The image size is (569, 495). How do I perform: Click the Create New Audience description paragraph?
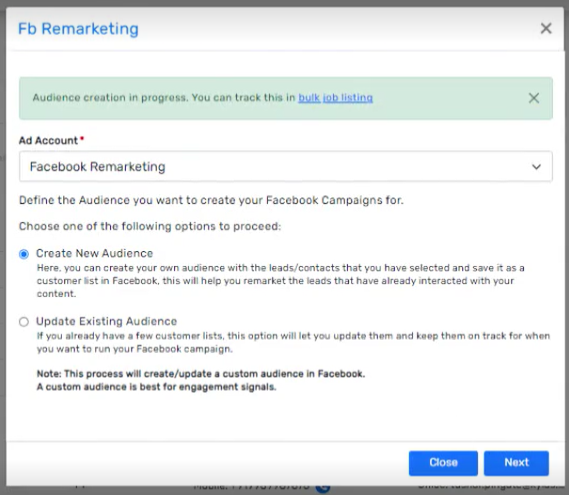coord(281,281)
